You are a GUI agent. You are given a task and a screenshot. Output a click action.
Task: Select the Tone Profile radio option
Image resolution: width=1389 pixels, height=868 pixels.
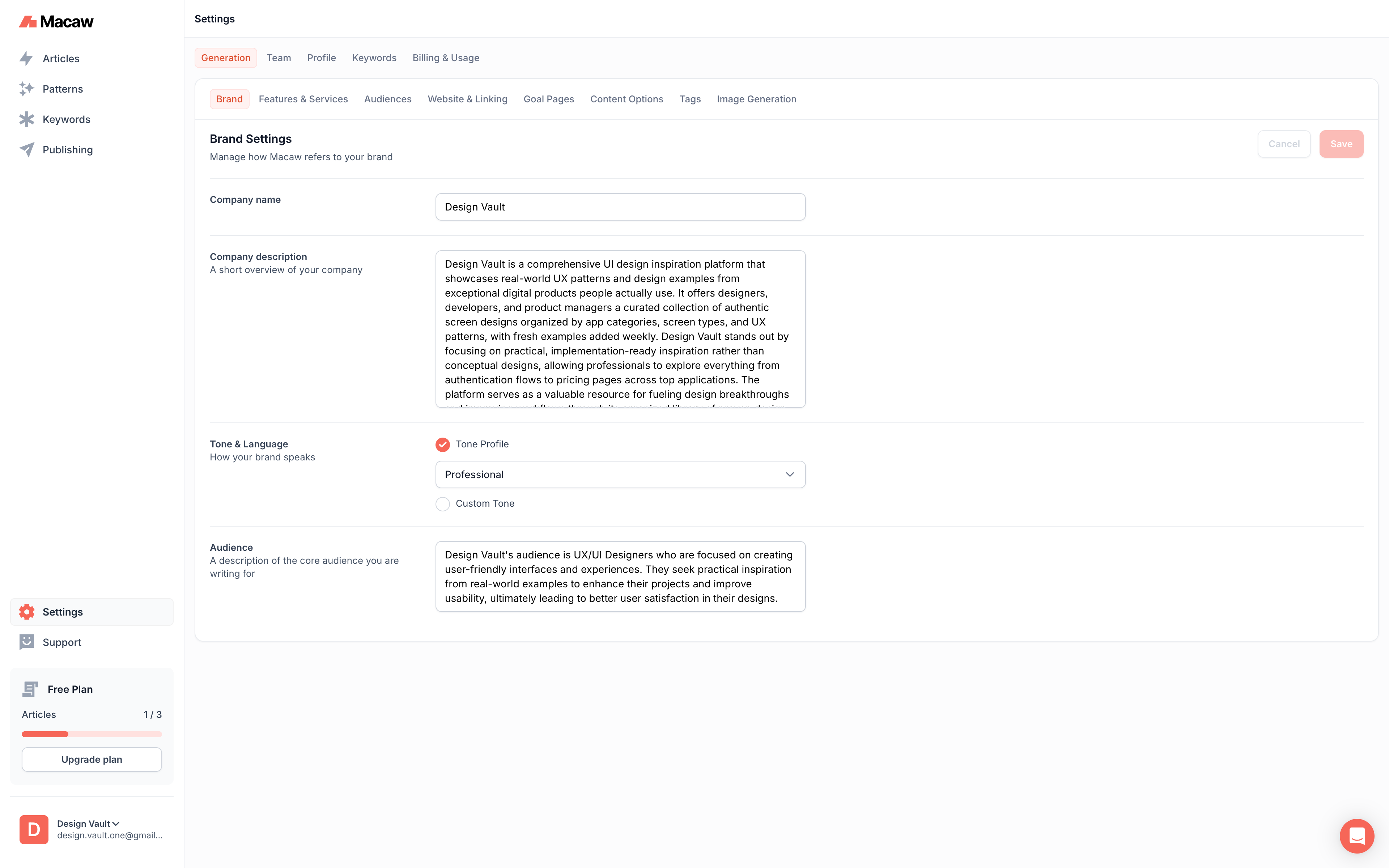click(442, 444)
